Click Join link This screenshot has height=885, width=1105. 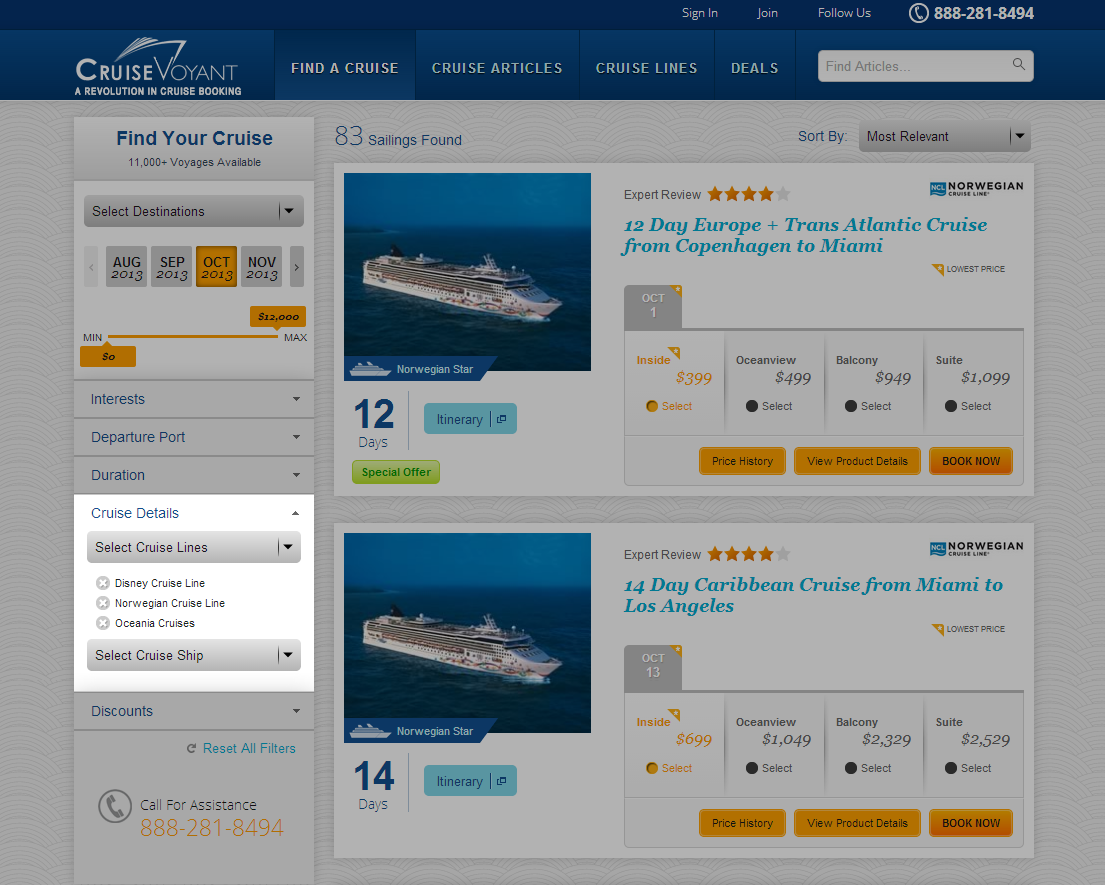[767, 13]
